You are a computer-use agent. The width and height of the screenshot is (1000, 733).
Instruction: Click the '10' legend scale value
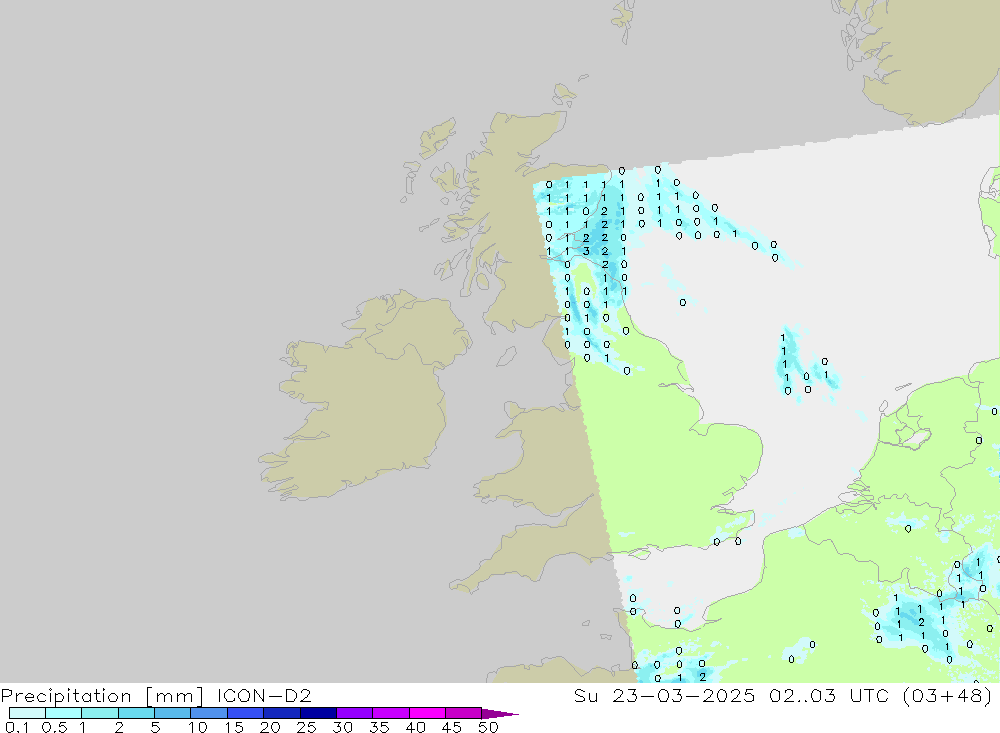[x=198, y=727]
